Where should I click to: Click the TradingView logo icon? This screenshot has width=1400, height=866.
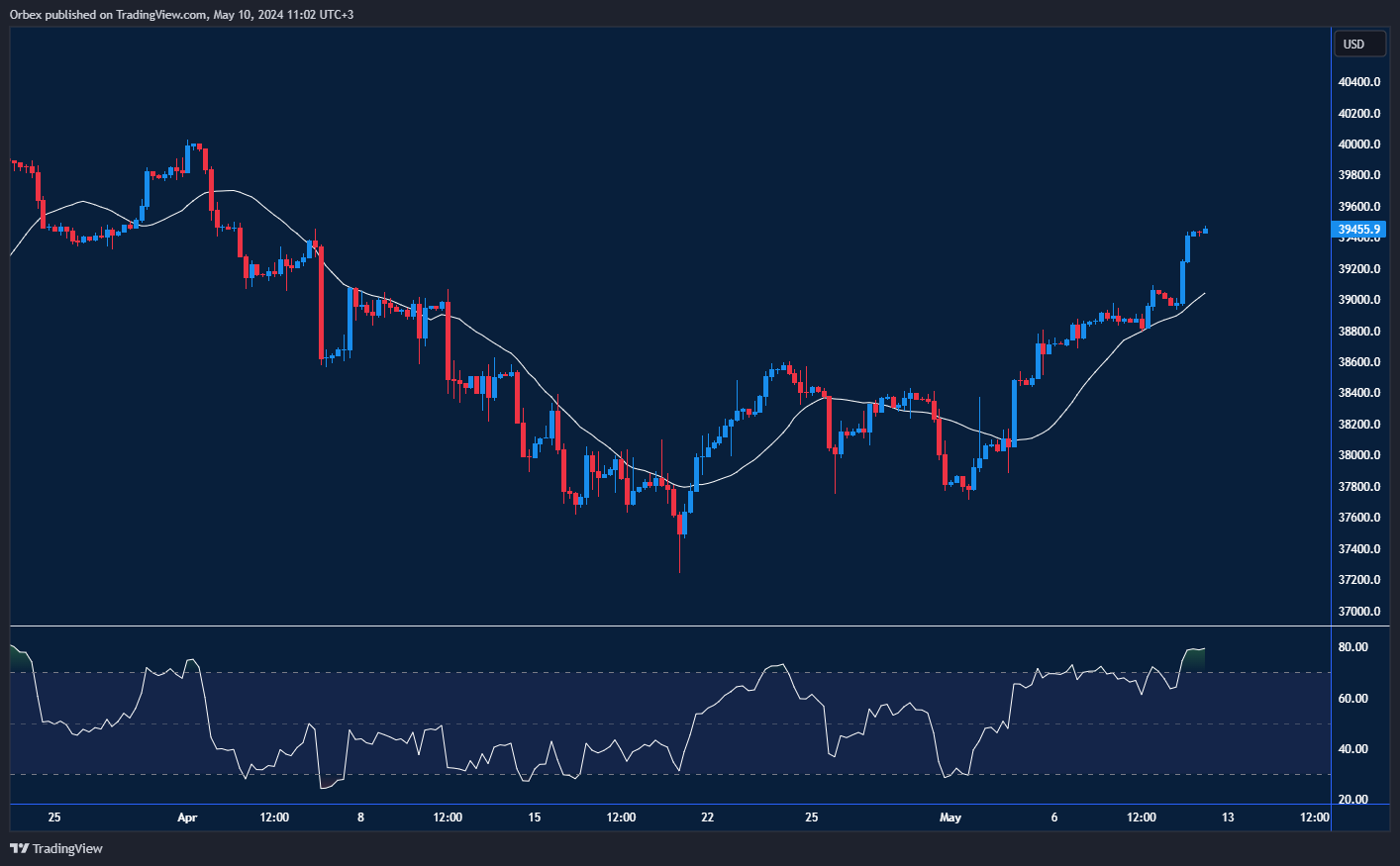19,848
